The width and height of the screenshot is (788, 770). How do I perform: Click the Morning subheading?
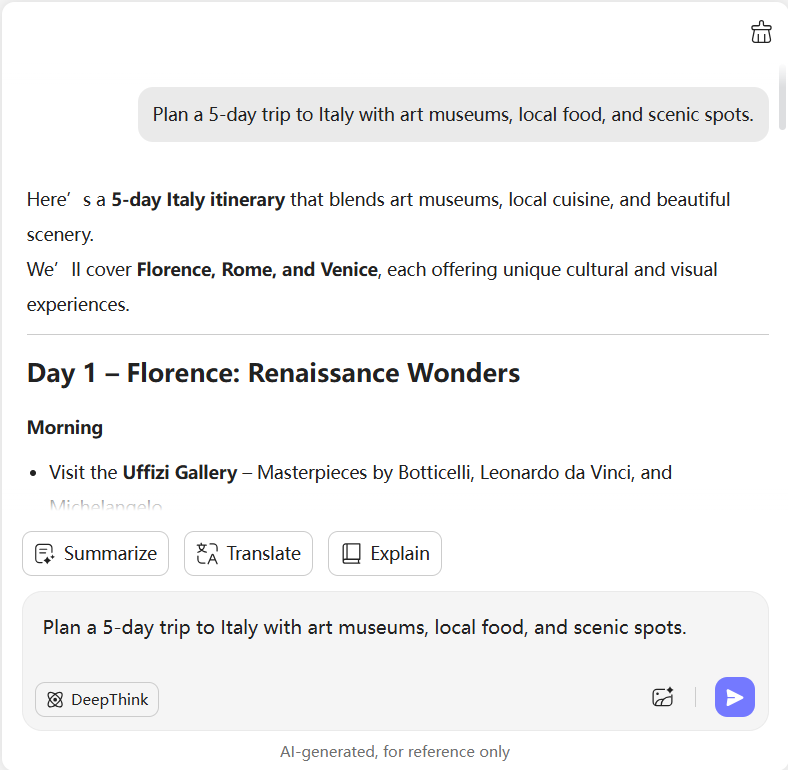[65, 428]
